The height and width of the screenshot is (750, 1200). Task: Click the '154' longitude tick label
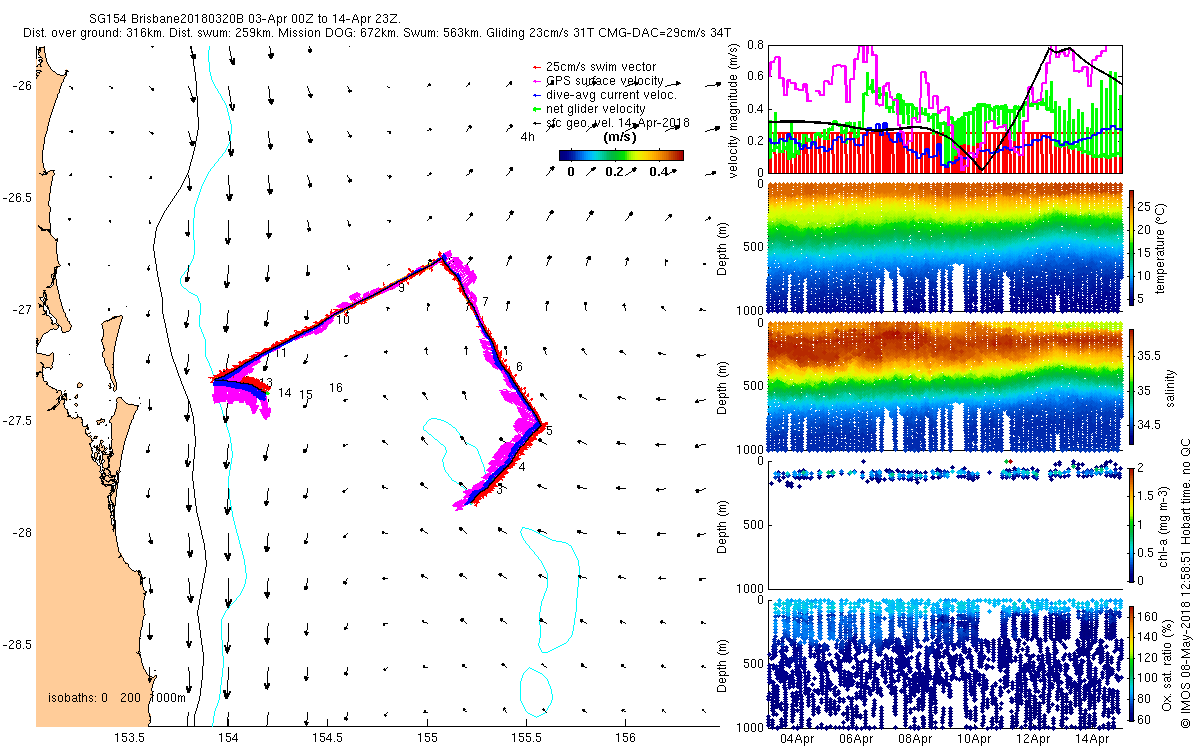pos(229,739)
